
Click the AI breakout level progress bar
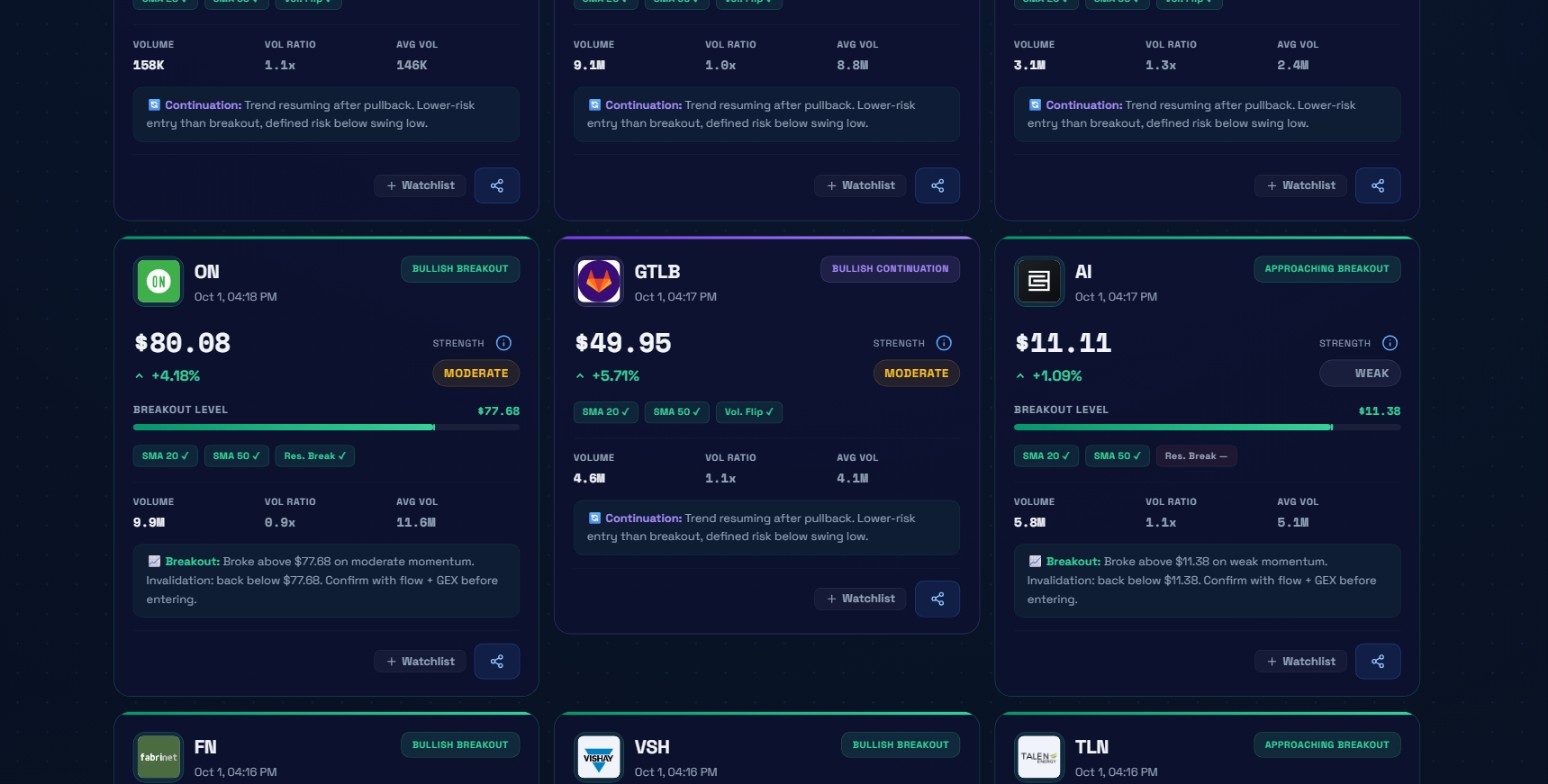1207,427
